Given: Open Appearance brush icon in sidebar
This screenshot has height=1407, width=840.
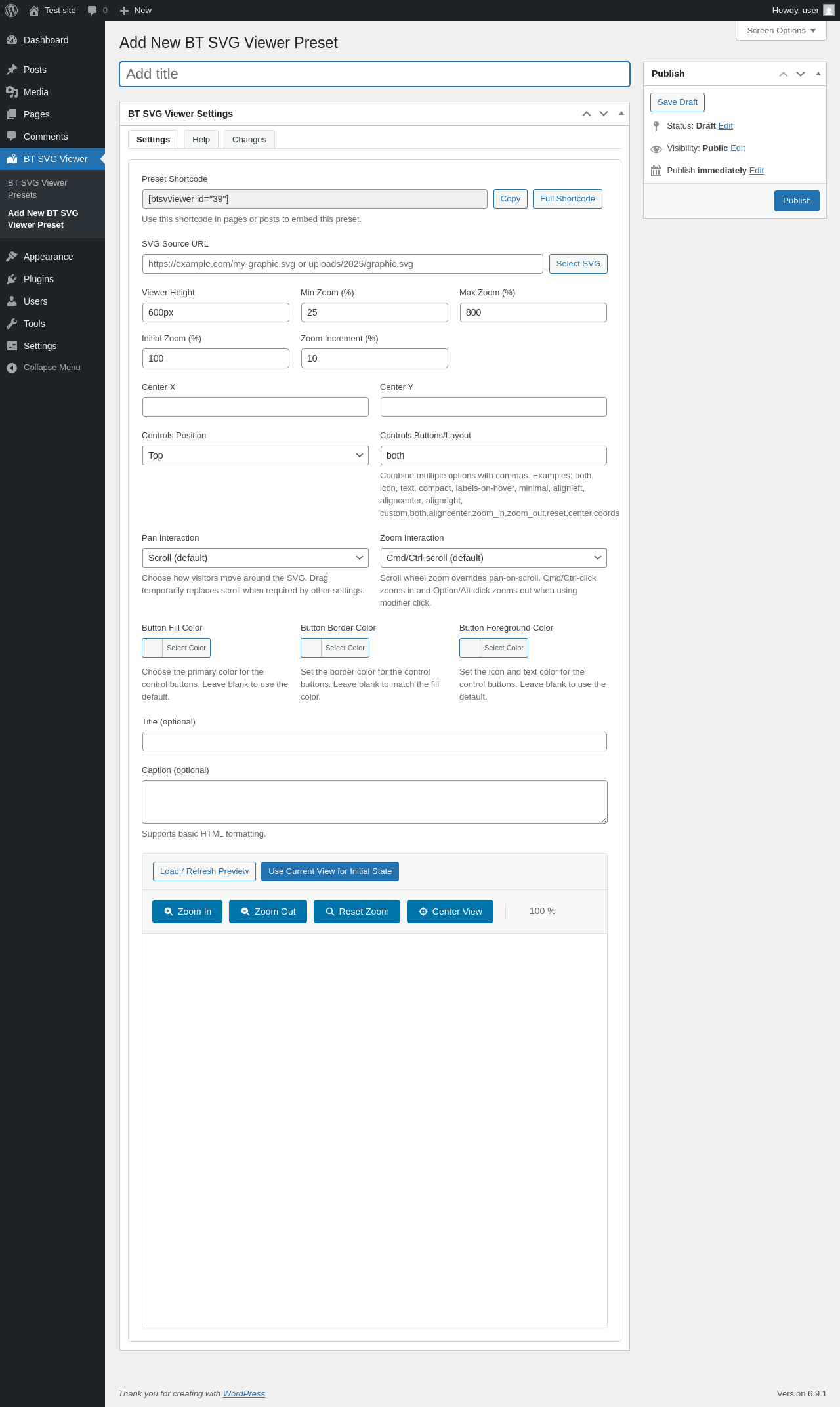Looking at the screenshot, I should (12, 257).
